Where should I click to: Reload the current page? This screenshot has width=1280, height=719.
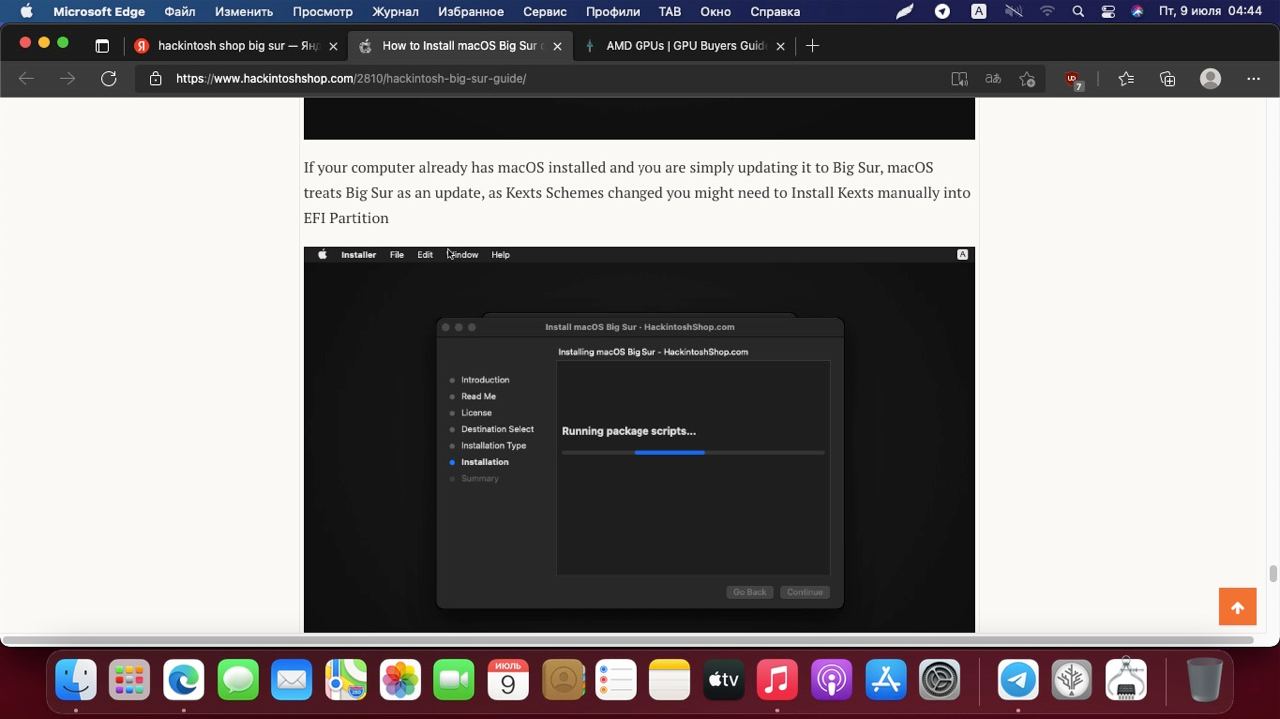pos(109,78)
